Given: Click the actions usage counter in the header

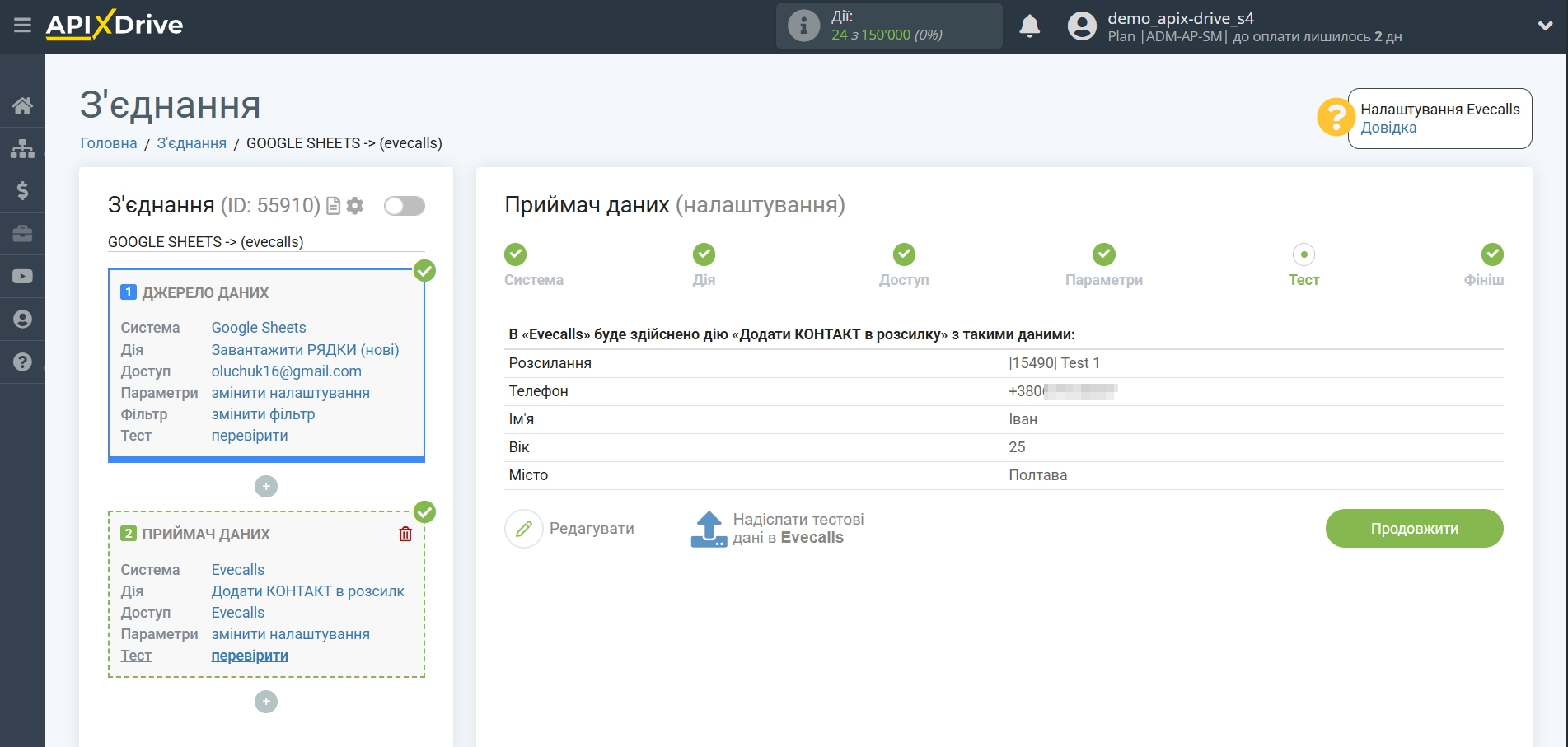Looking at the screenshot, I should coord(888,26).
